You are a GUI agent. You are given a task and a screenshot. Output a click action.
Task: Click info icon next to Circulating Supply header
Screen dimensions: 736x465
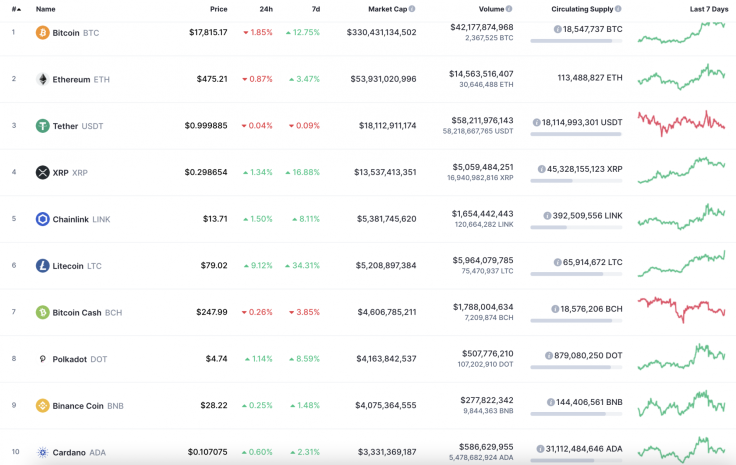pos(618,9)
